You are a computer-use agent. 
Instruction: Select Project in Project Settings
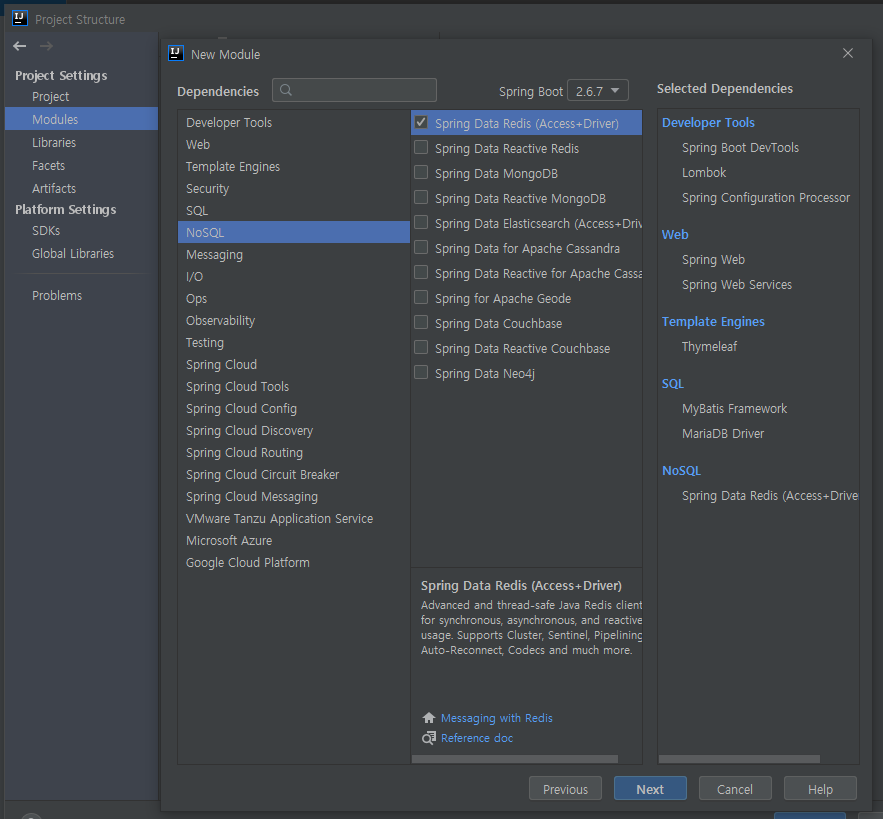[81, 96]
